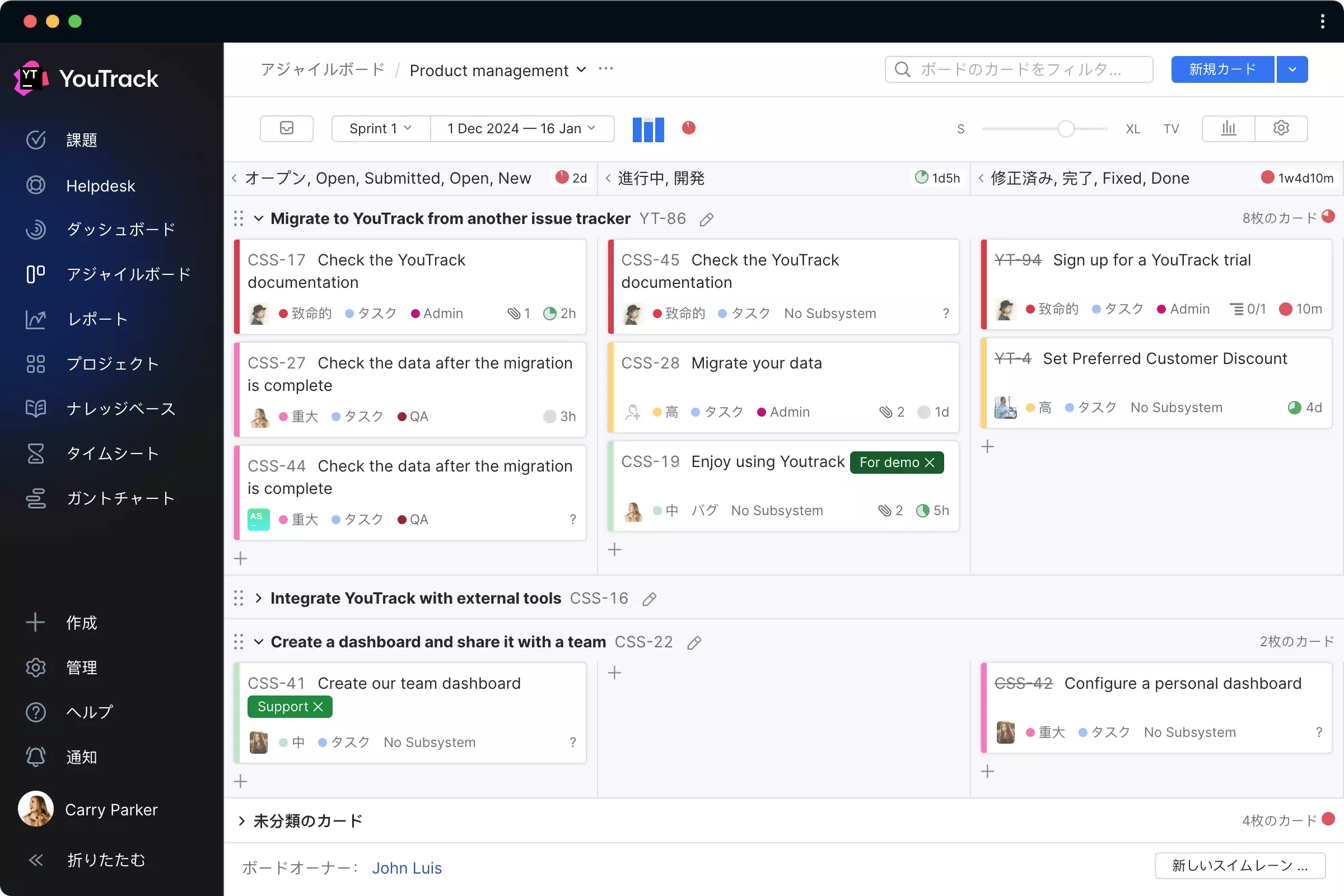Screen dimensions: 1344x896
Task: Click the edit pencil next to YT-86
Action: pyautogui.click(x=706, y=220)
